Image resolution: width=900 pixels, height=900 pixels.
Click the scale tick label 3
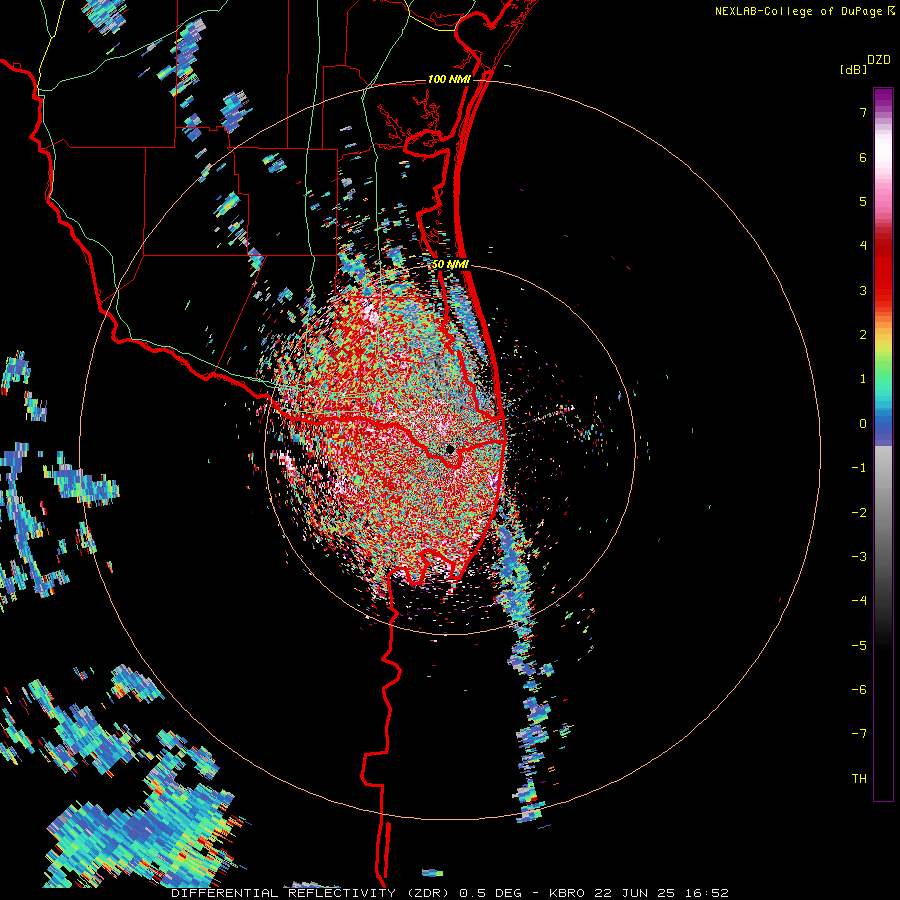point(863,290)
